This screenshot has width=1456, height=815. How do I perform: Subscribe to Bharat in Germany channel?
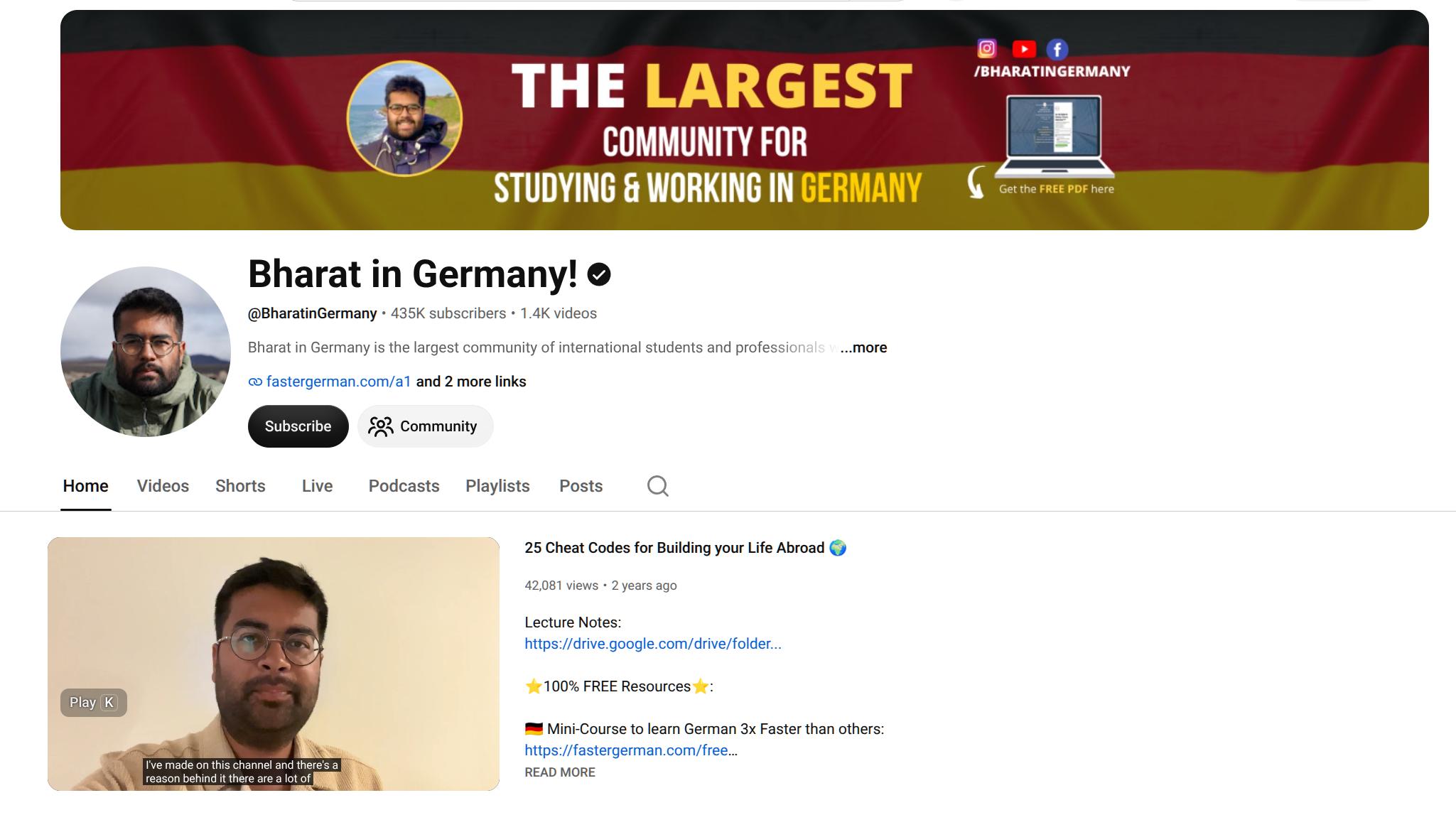298,426
